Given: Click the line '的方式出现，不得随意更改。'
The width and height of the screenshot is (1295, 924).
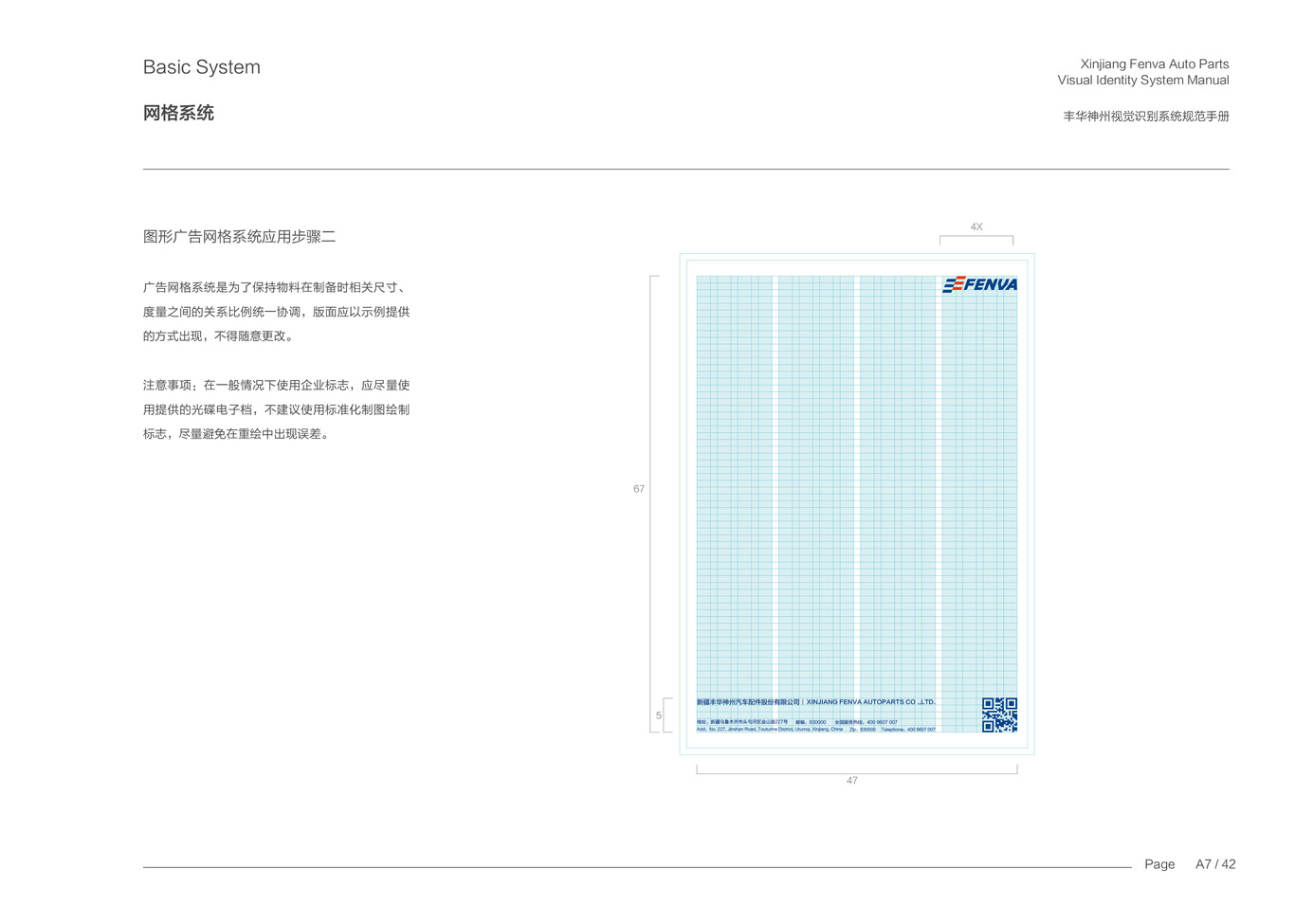Looking at the screenshot, I should [220, 336].
